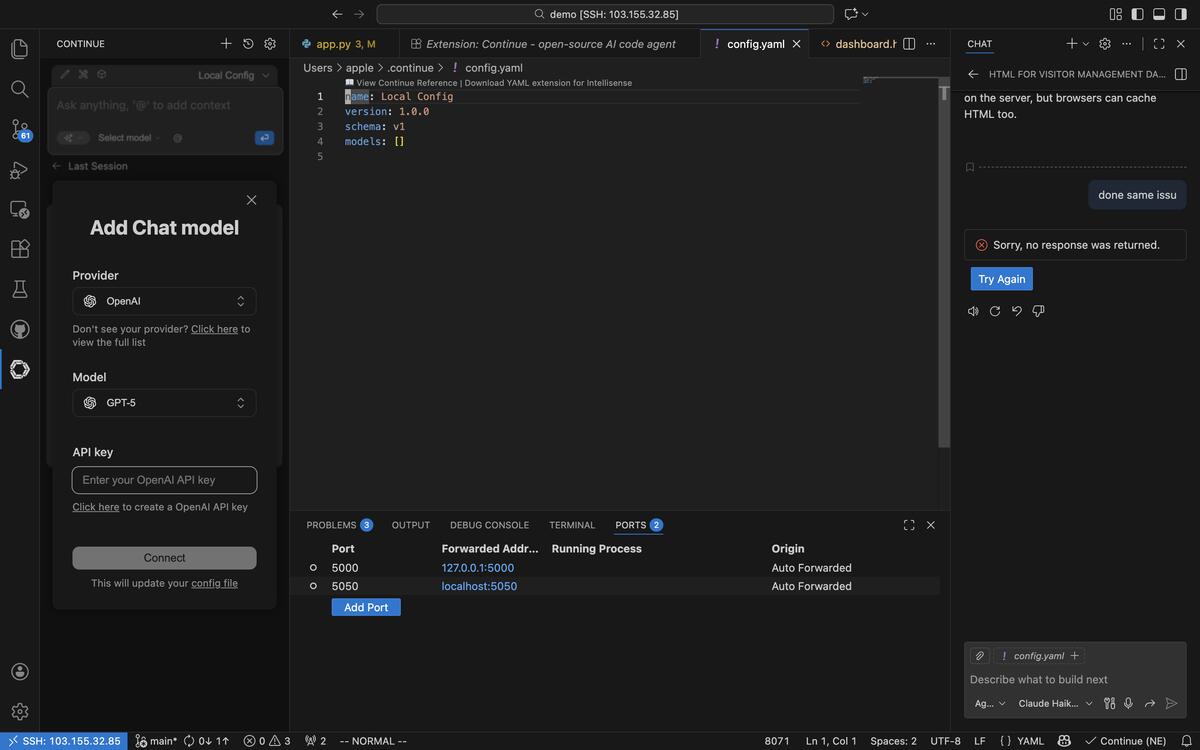
Task: Click the thumbs down feedback icon
Action: tap(1038, 311)
